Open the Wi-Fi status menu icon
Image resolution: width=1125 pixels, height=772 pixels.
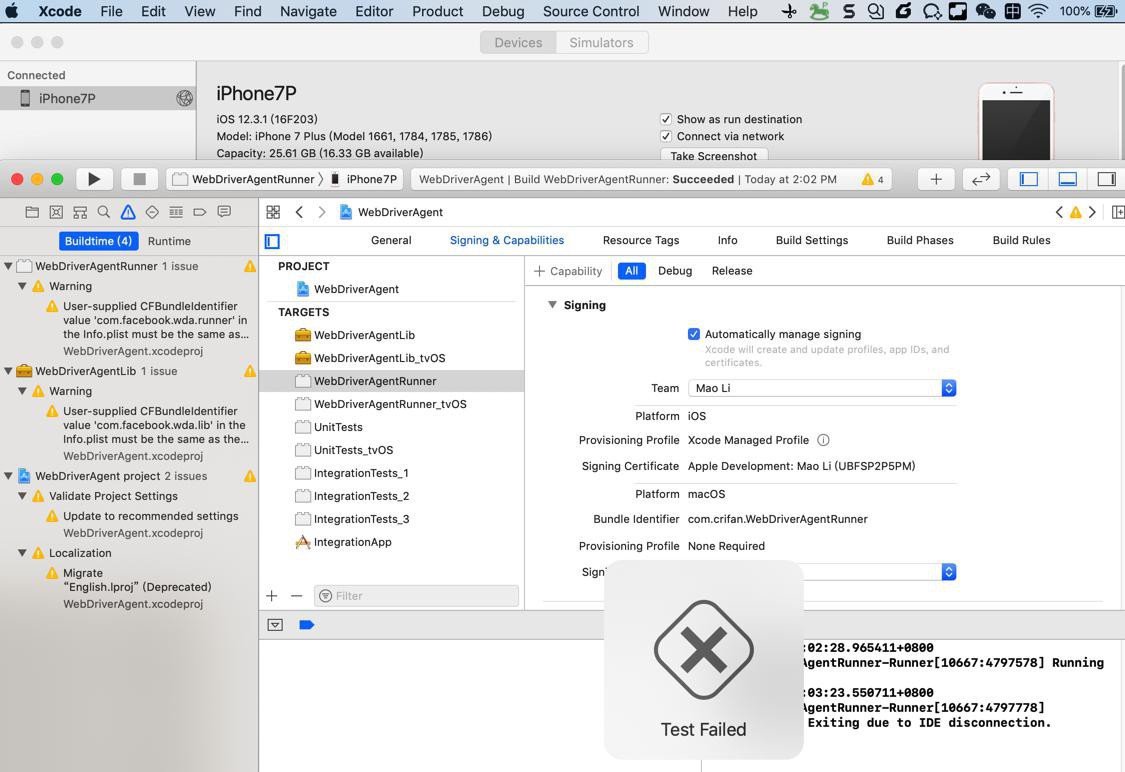coord(1037,11)
